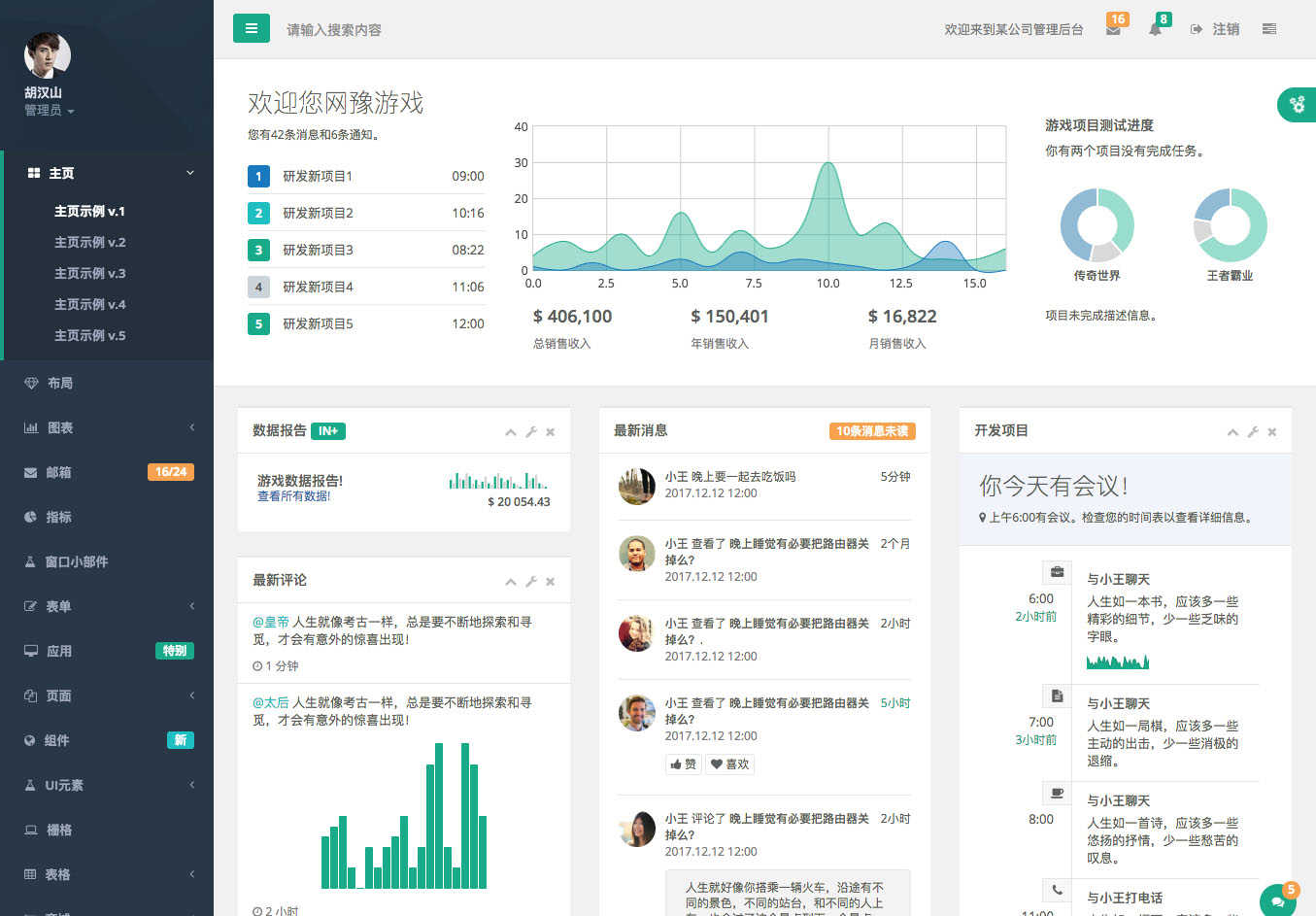Click the coffee cup icon at 8:00 timeline
This screenshot has height=916, width=1316.
pyautogui.click(x=1057, y=793)
